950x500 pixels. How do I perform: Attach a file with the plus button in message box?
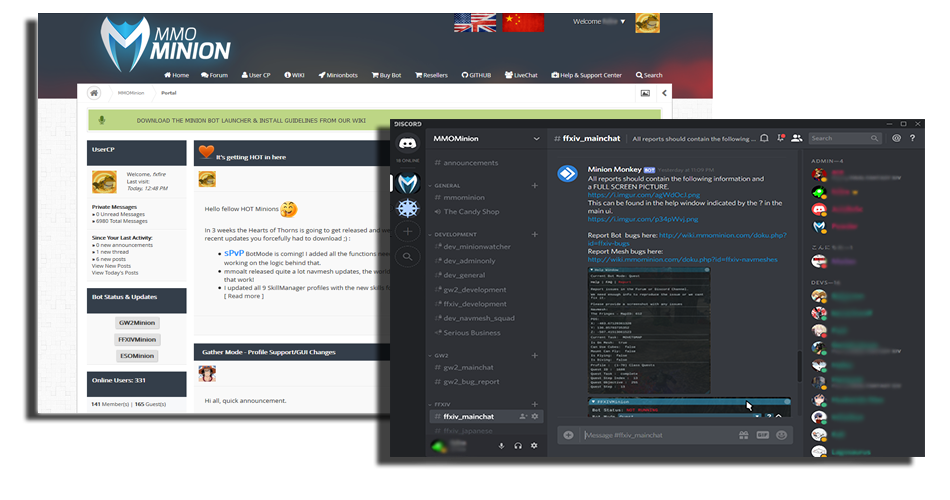pos(568,435)
